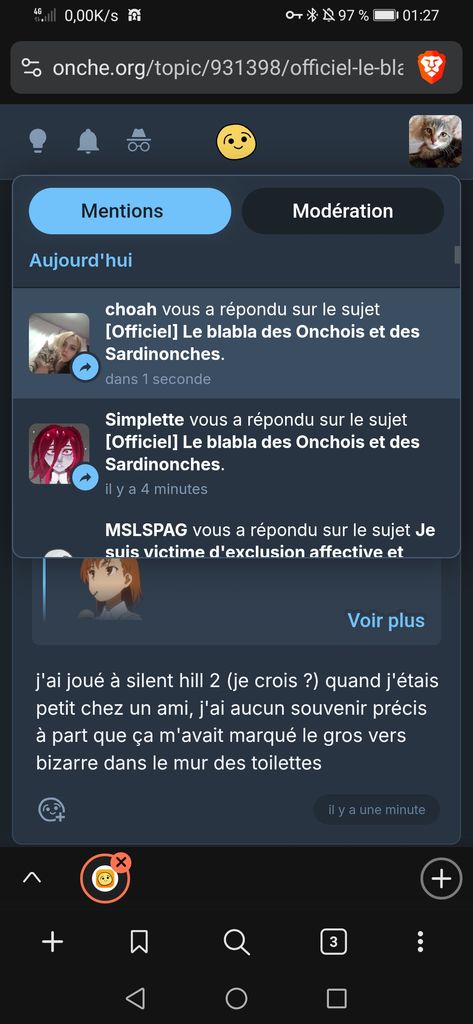Switch to the Mentions tab
The image size is (473, 1024).
click(130, 211)
